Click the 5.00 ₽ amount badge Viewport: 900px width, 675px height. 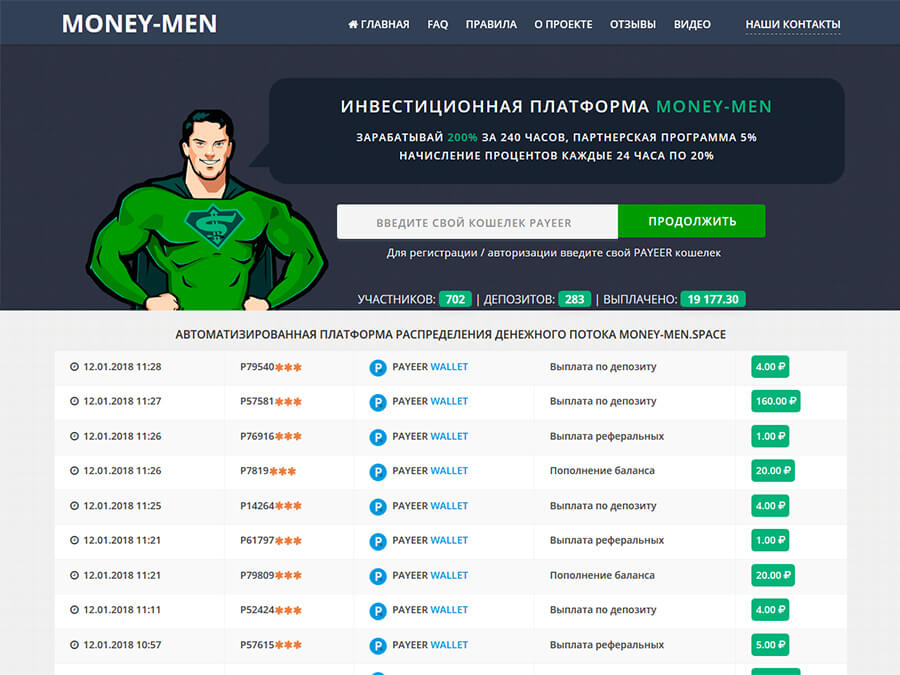click(x=770, y=645)
